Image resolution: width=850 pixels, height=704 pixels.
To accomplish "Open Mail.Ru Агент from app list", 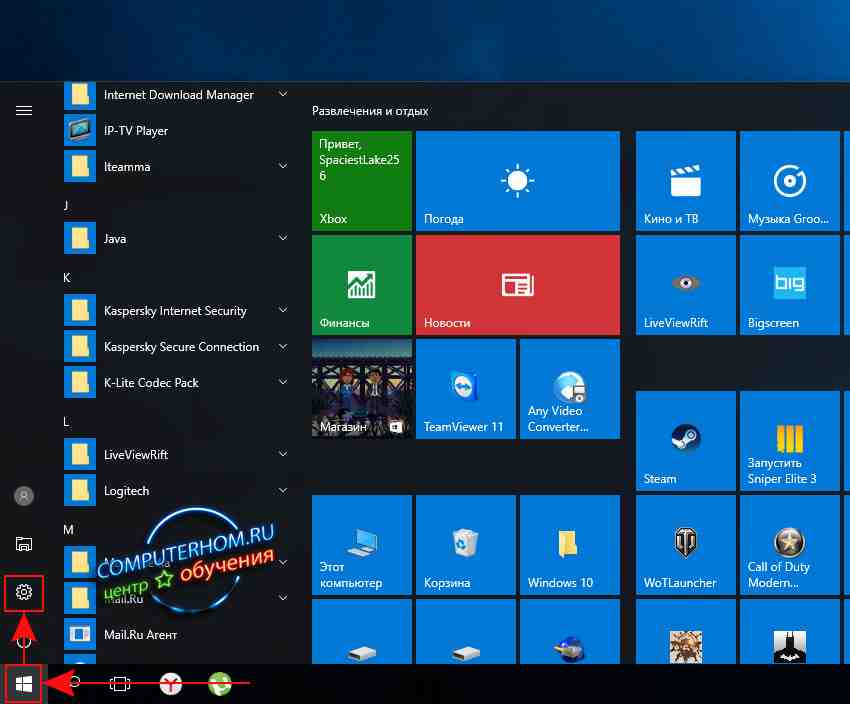I will point(178,635).
